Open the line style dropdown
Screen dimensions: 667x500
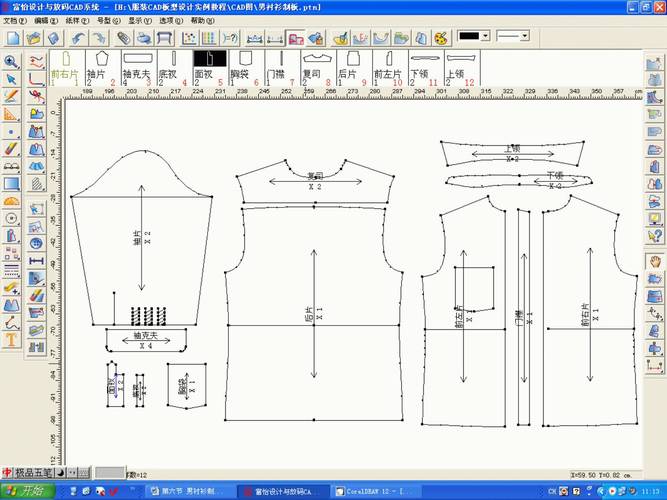pos(525,36)
